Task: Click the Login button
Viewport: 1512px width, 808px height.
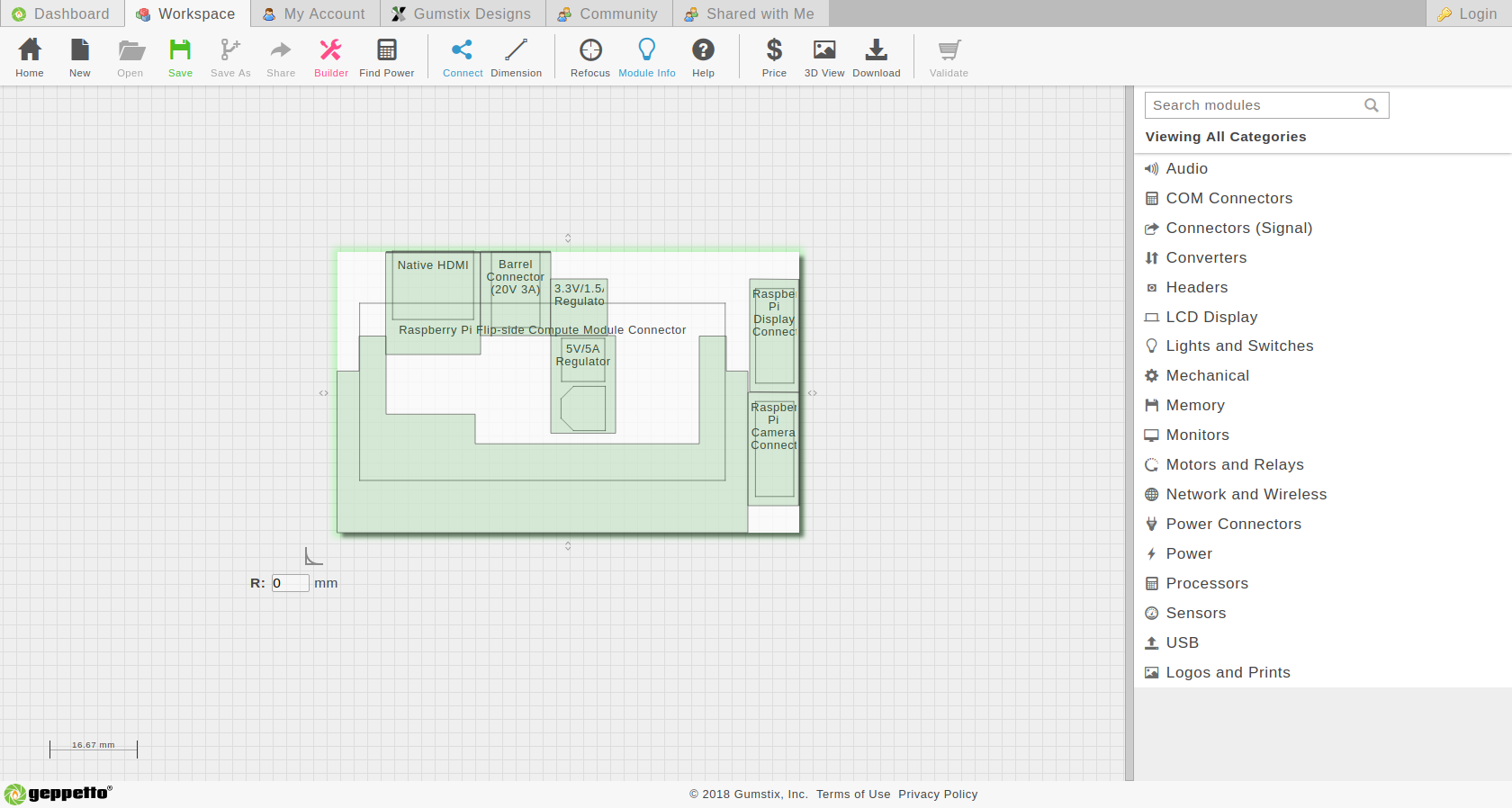Action: tap(1468, 13)
